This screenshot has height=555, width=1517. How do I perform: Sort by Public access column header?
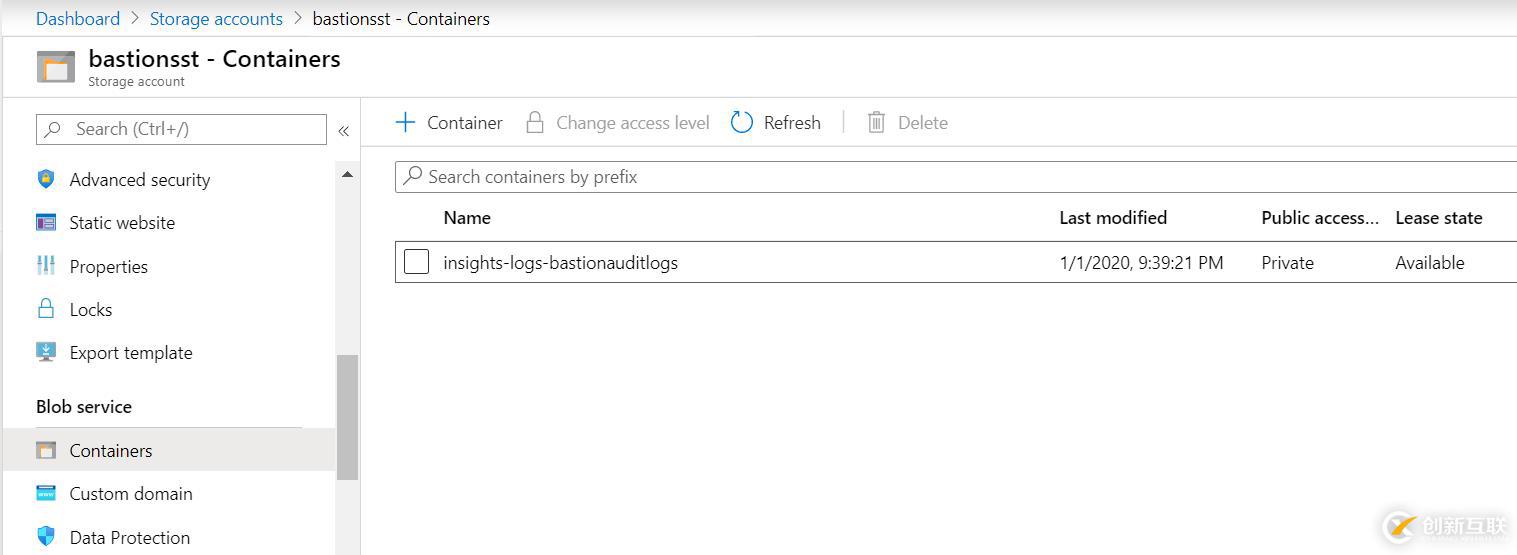1320,218
